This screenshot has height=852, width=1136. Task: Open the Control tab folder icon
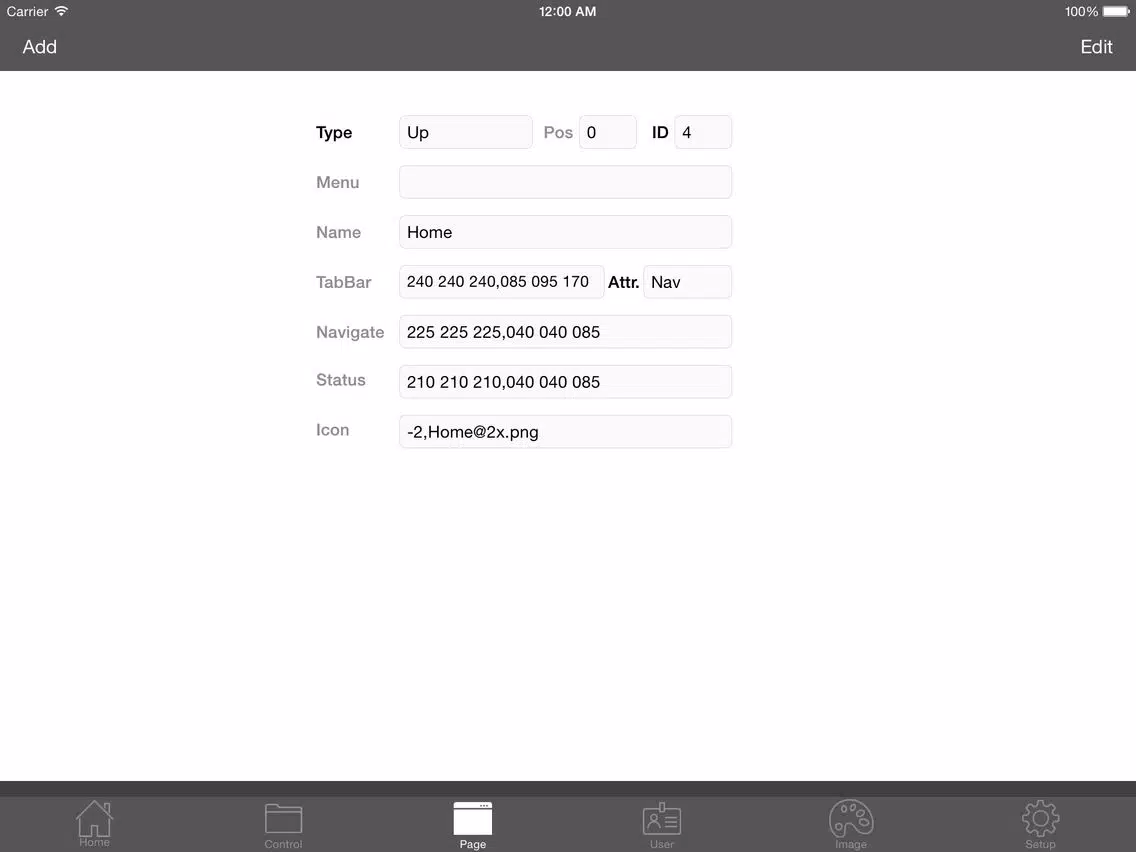coord(283,819)
